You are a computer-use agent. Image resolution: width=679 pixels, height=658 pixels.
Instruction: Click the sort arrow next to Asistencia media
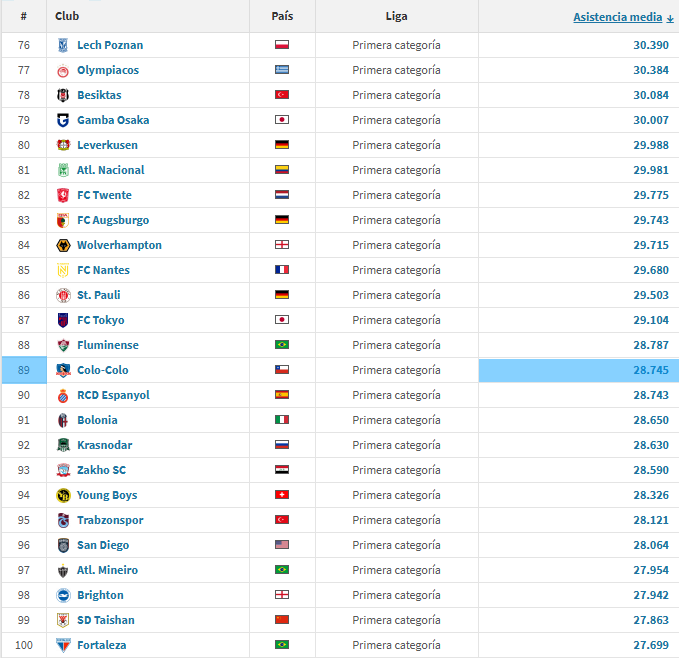(x=670, y=18)
